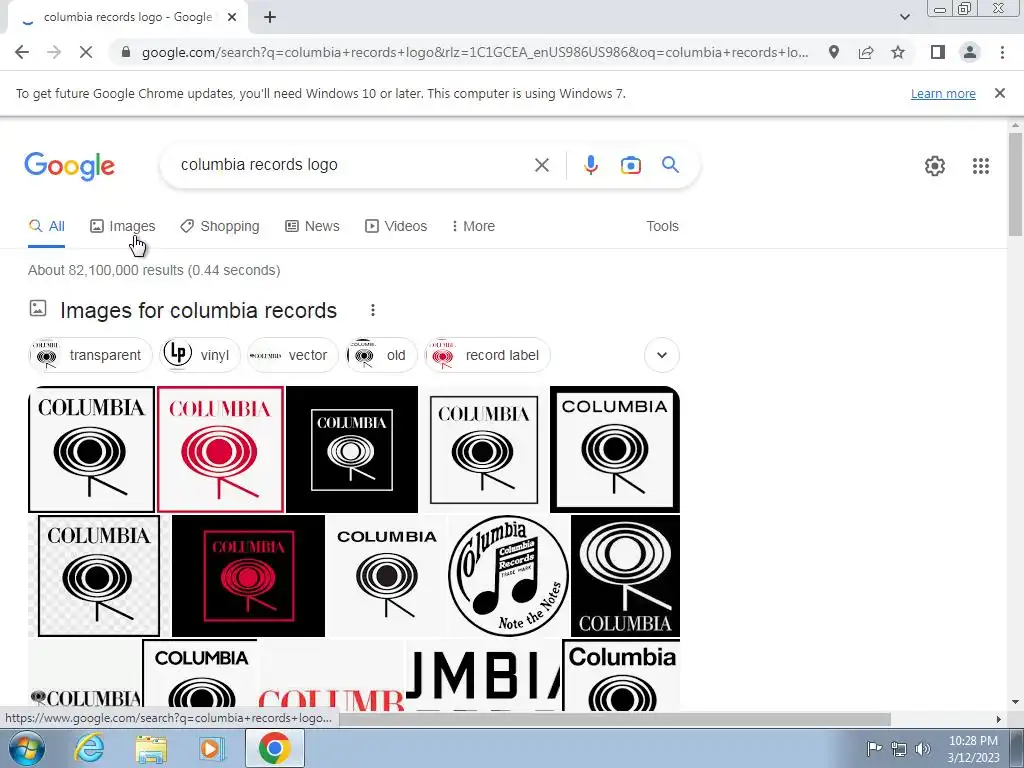Open Google settings gear
This screenshot has height=768, width=1024.
coord(935,166)
